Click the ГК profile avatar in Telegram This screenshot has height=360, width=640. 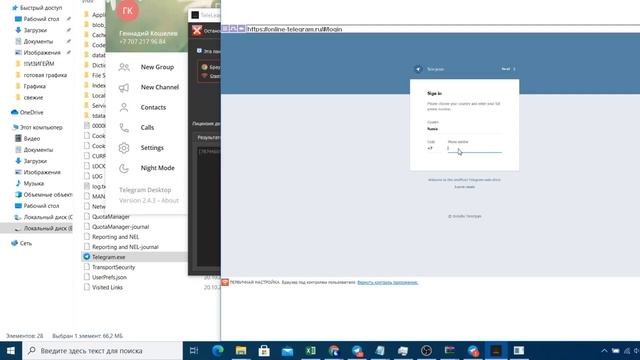[128, 11]
